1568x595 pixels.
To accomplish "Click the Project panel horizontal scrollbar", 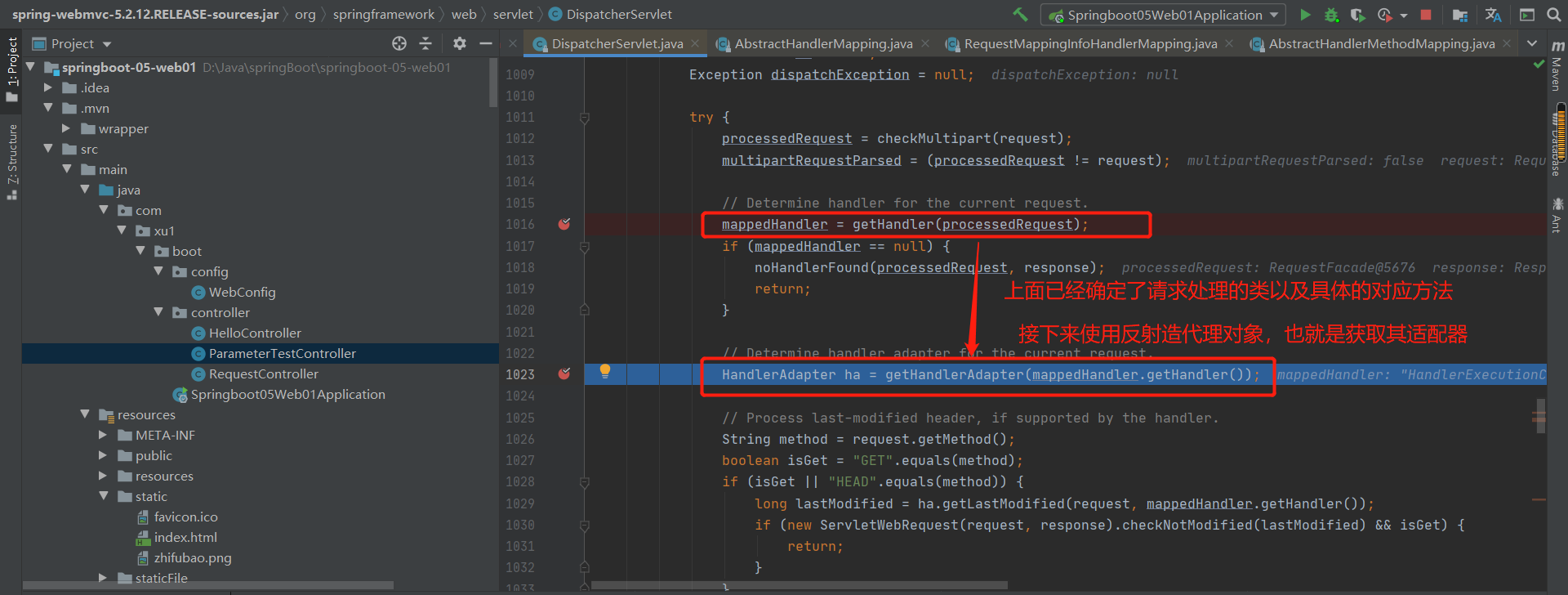I will [207, 585].
